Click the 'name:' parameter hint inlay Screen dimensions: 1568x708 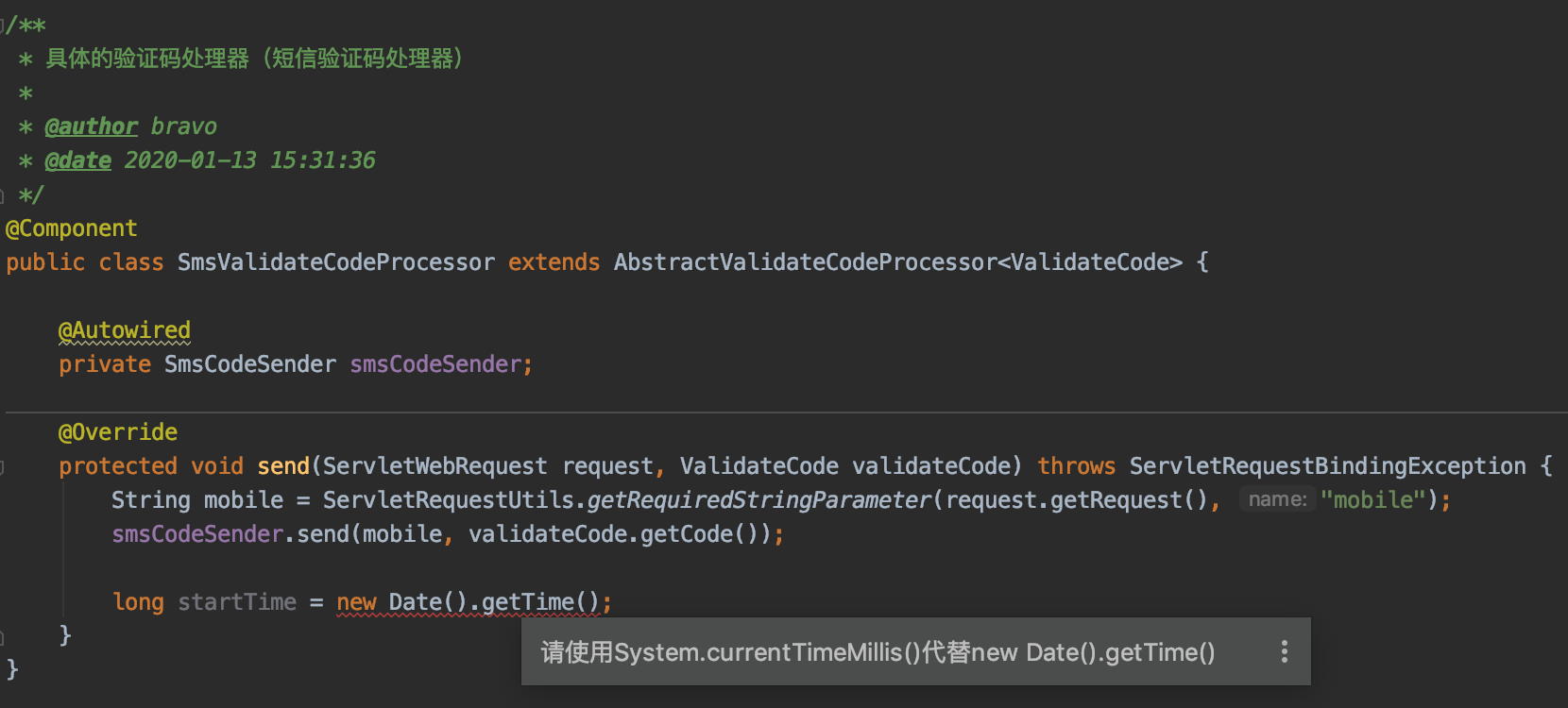(x=1277, y=499)
